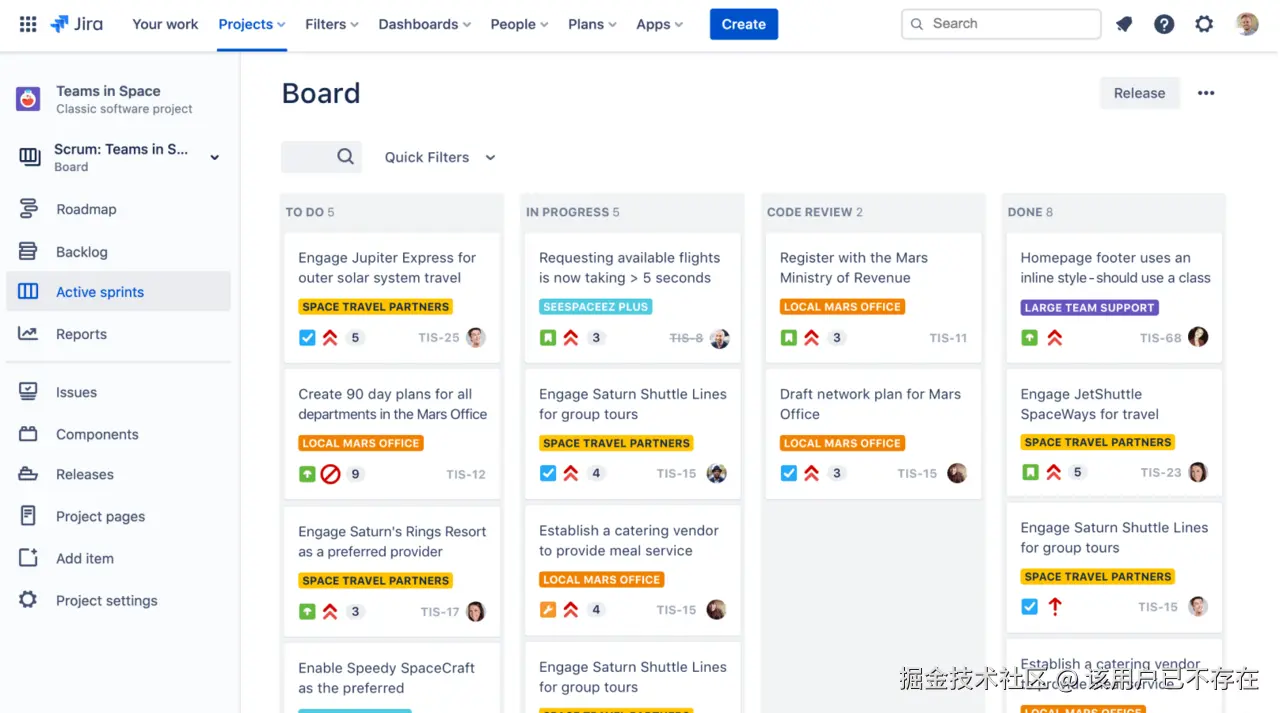Click the task checkbox on Done Saturn Shuttle card
Screen dimensions: 1280x713
pyautogui.click(x=1029, y=606)
